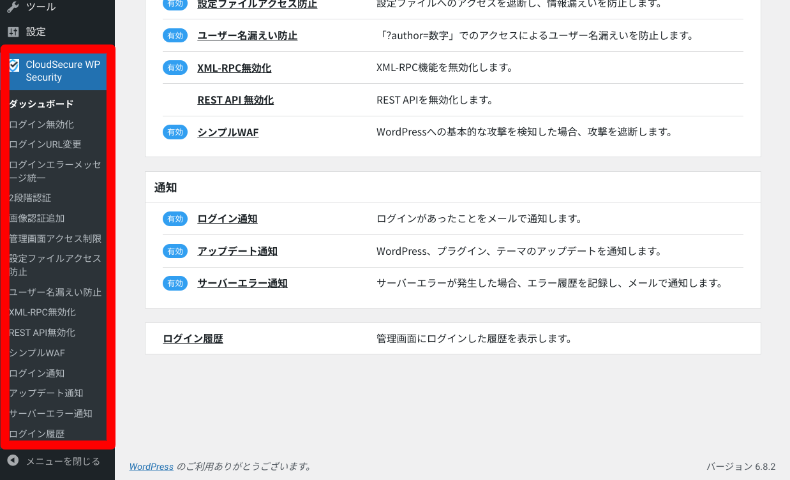This screenshot has height=480, width=790.
Task: Open XML-RPC無効化 link in main list
Action: [x=234, y=67]
